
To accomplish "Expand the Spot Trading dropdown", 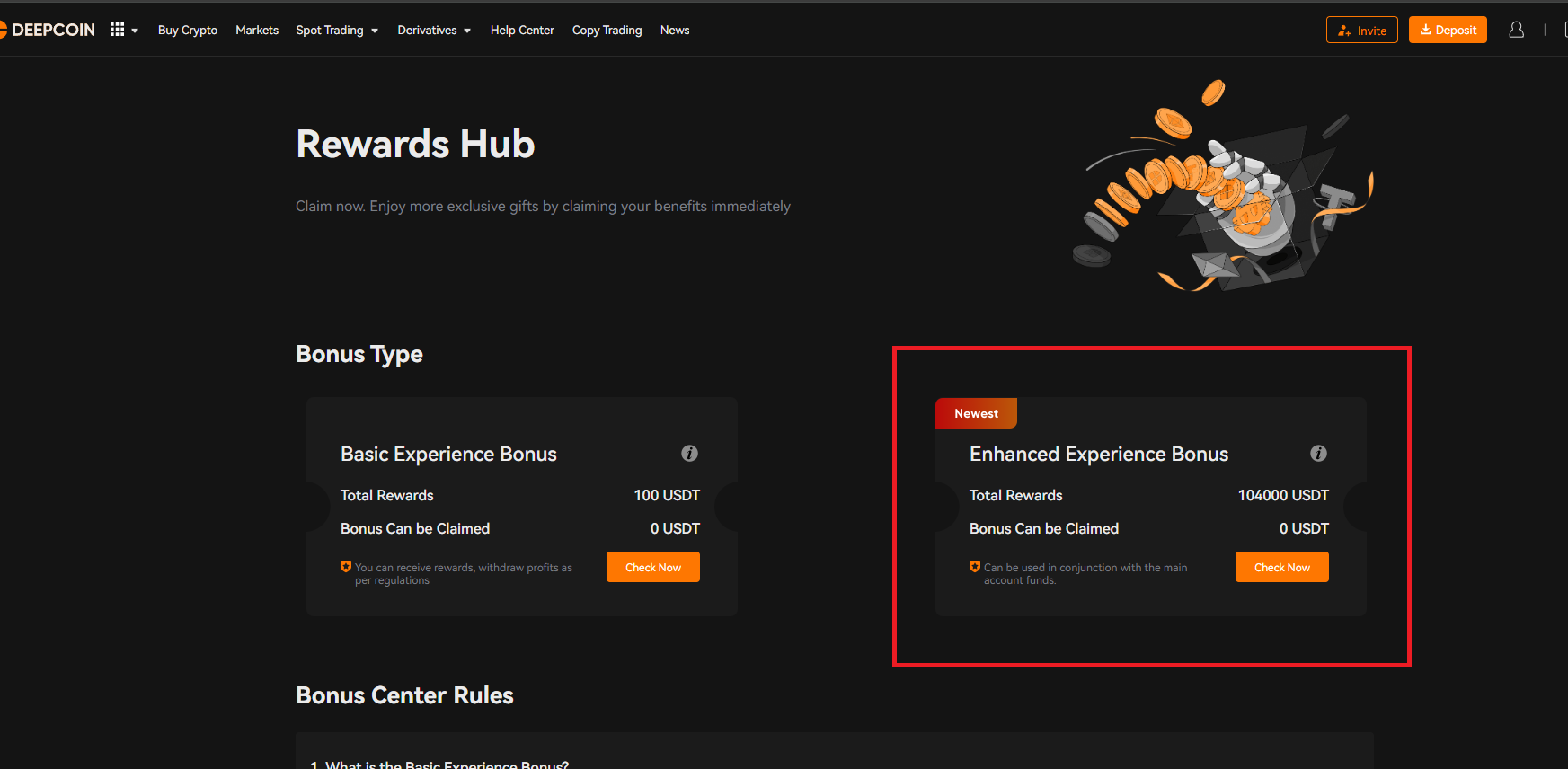I will [337, 31].
